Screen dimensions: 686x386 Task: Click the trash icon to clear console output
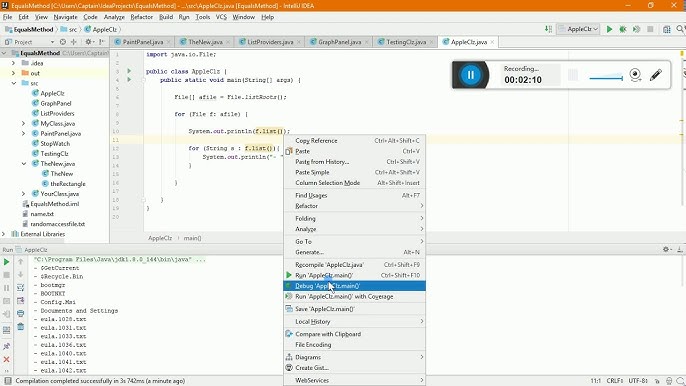tap(21, 326)
